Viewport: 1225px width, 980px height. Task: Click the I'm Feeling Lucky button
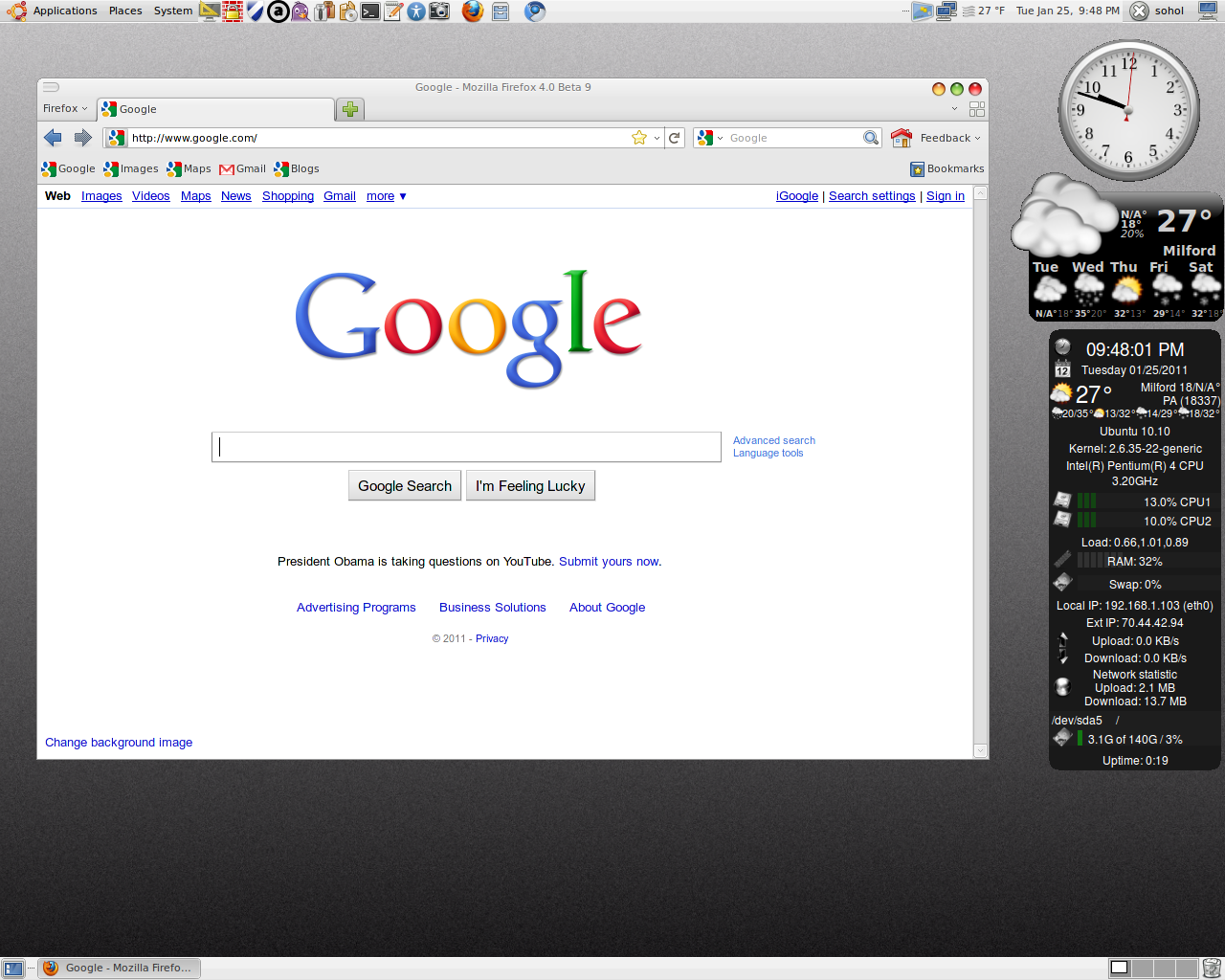pos(530,486)
